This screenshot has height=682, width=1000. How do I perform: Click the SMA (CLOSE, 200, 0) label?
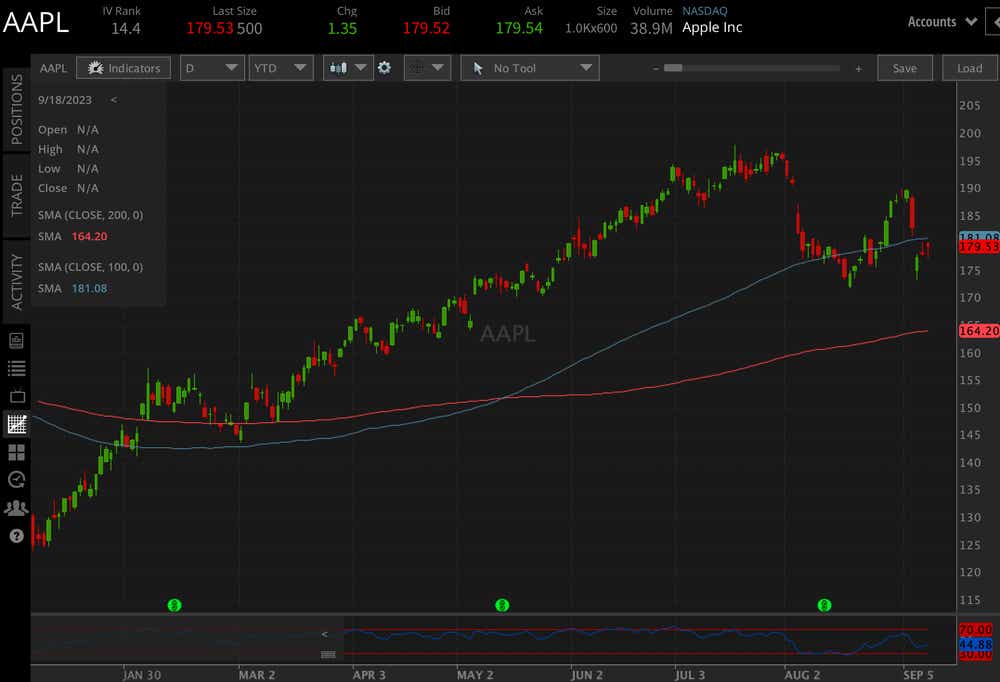pos(91,215)
